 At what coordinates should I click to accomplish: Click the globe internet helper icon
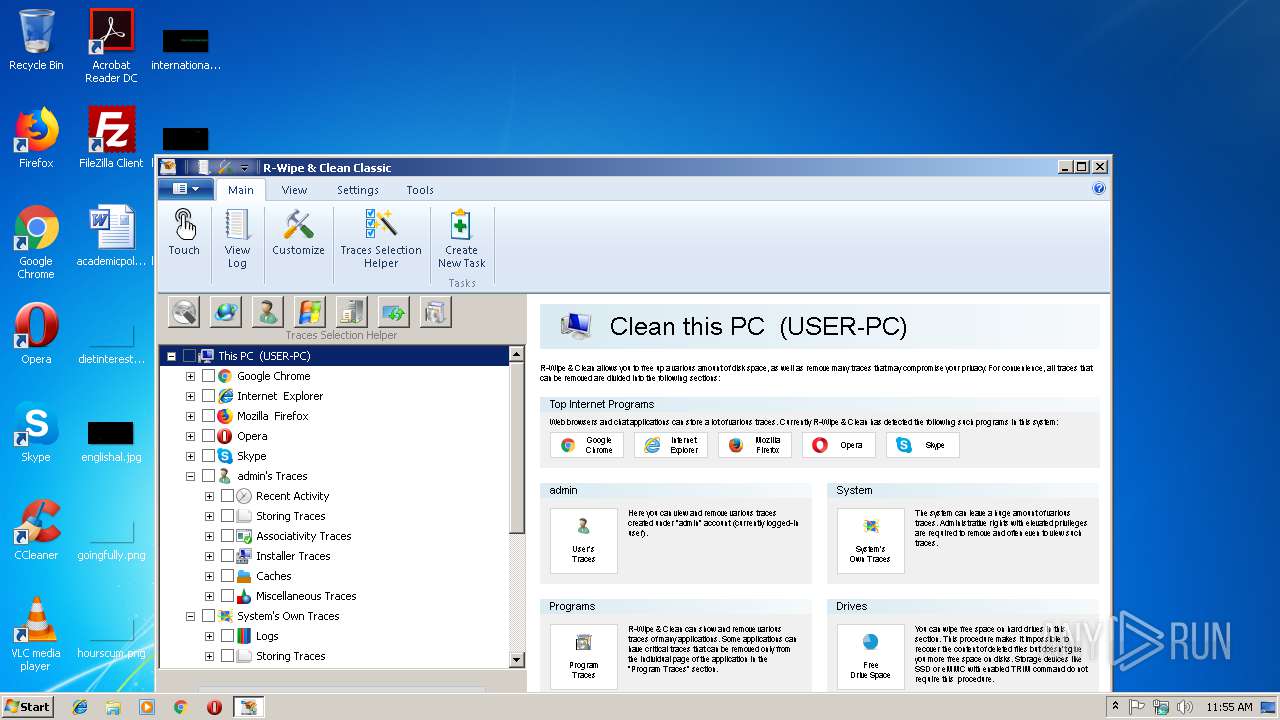point(226,312)
